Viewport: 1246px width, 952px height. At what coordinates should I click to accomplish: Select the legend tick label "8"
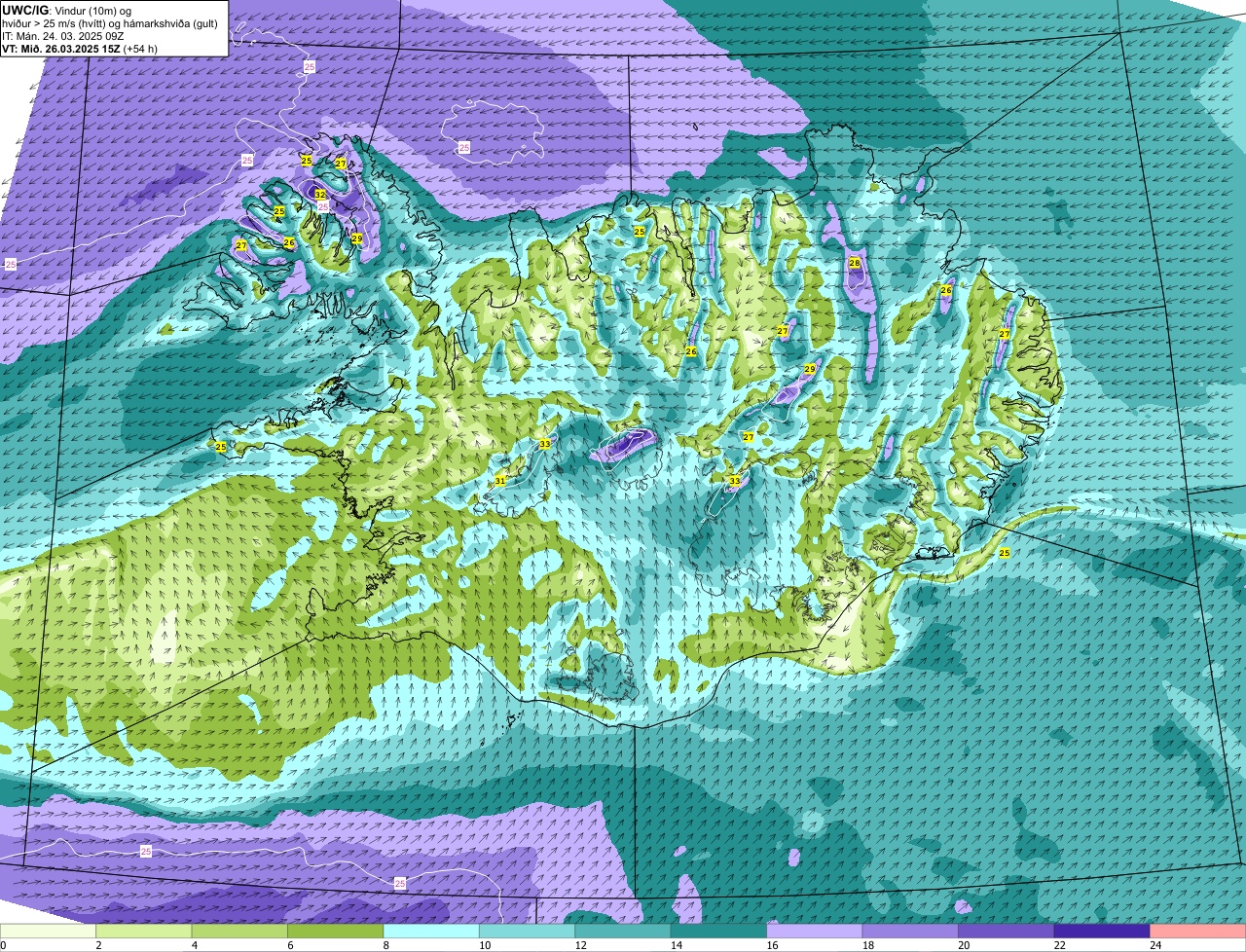[385, 945]
